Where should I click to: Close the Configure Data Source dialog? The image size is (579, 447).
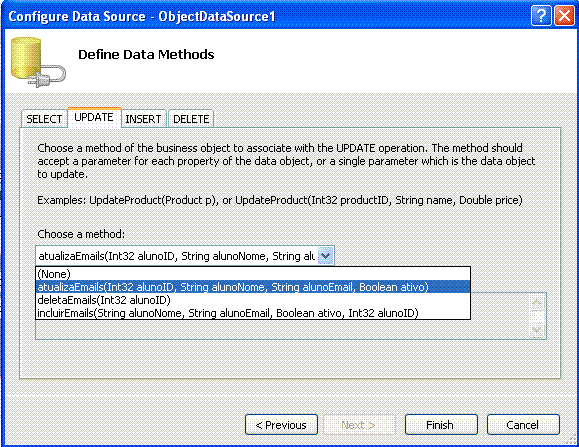[564, 16]
